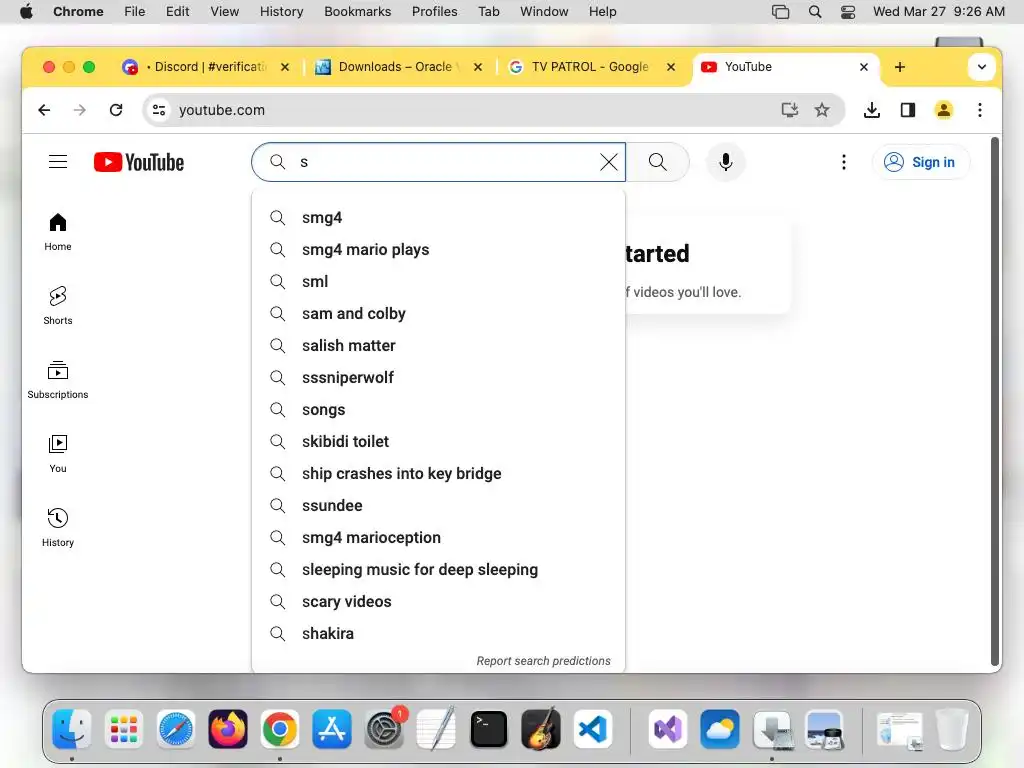
Task: Select the 'sam and colby' suggestion
Action: pos(438,313)
